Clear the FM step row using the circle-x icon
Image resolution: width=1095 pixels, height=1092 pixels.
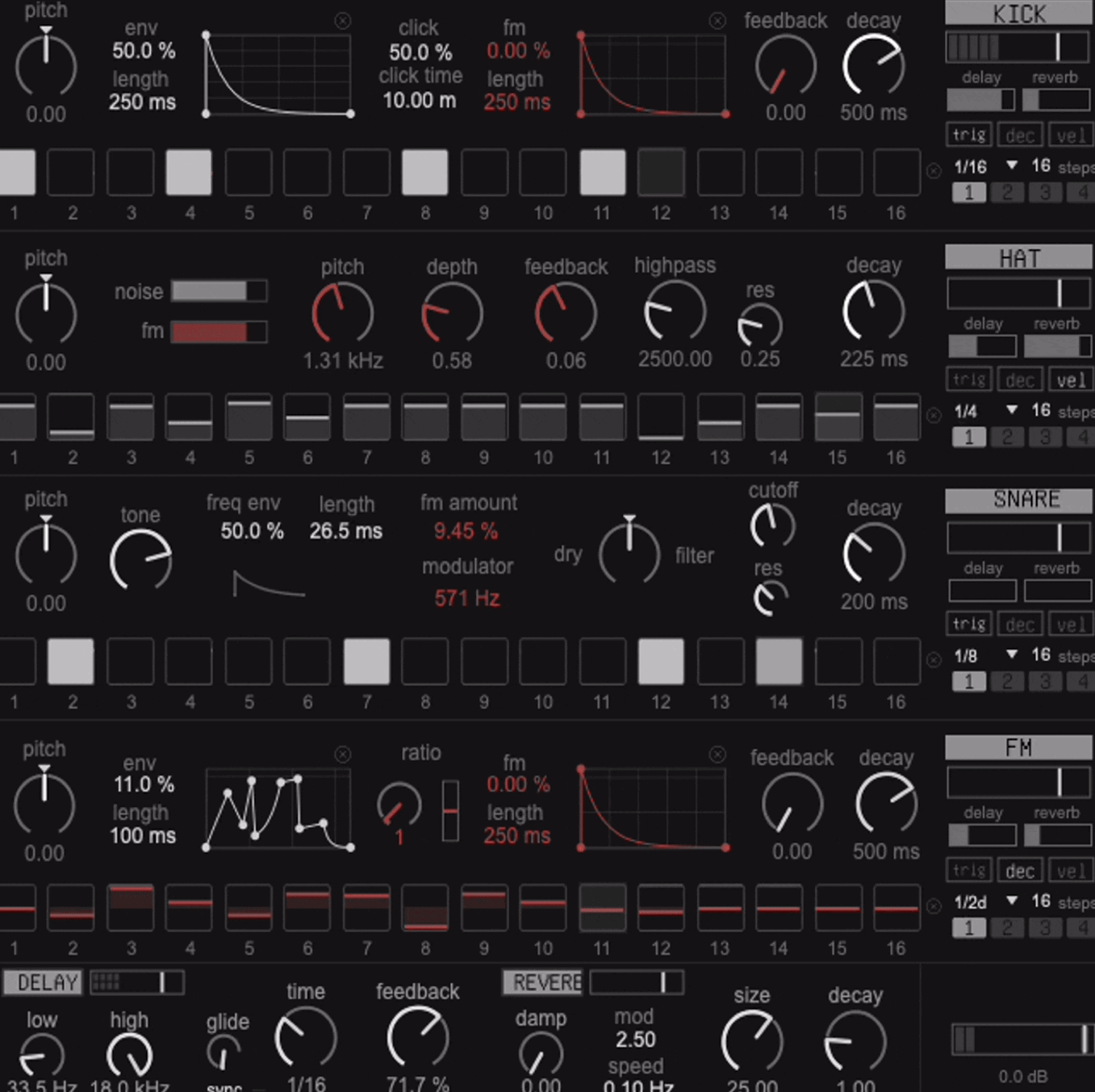[x=934, y=906]
